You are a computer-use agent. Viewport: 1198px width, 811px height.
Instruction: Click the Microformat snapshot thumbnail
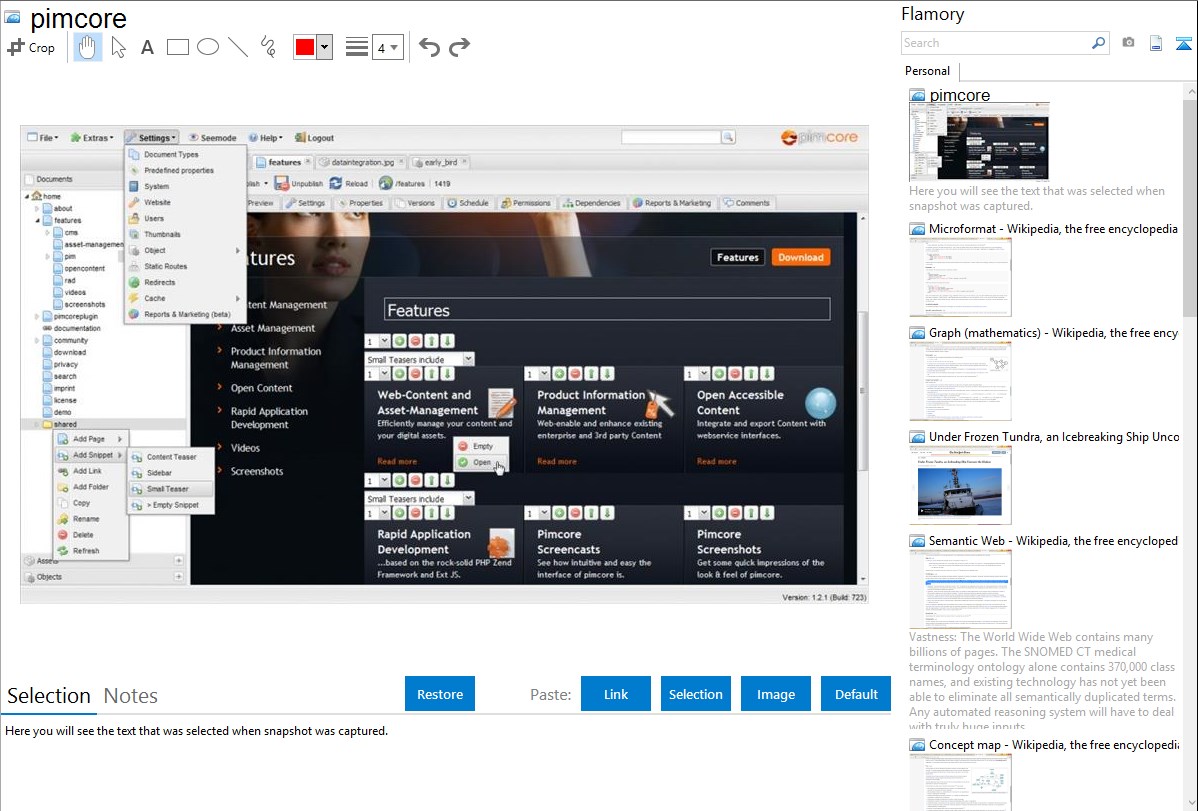tap(960, 277)
